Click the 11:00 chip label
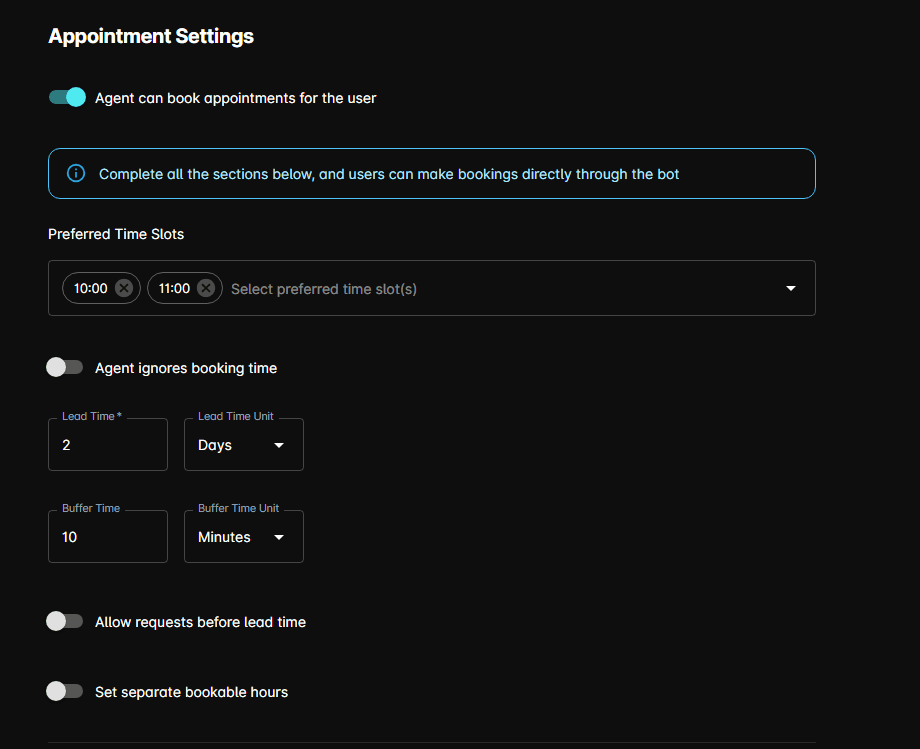The width and height of the screenshot is (920, 749). click(174, 289)
